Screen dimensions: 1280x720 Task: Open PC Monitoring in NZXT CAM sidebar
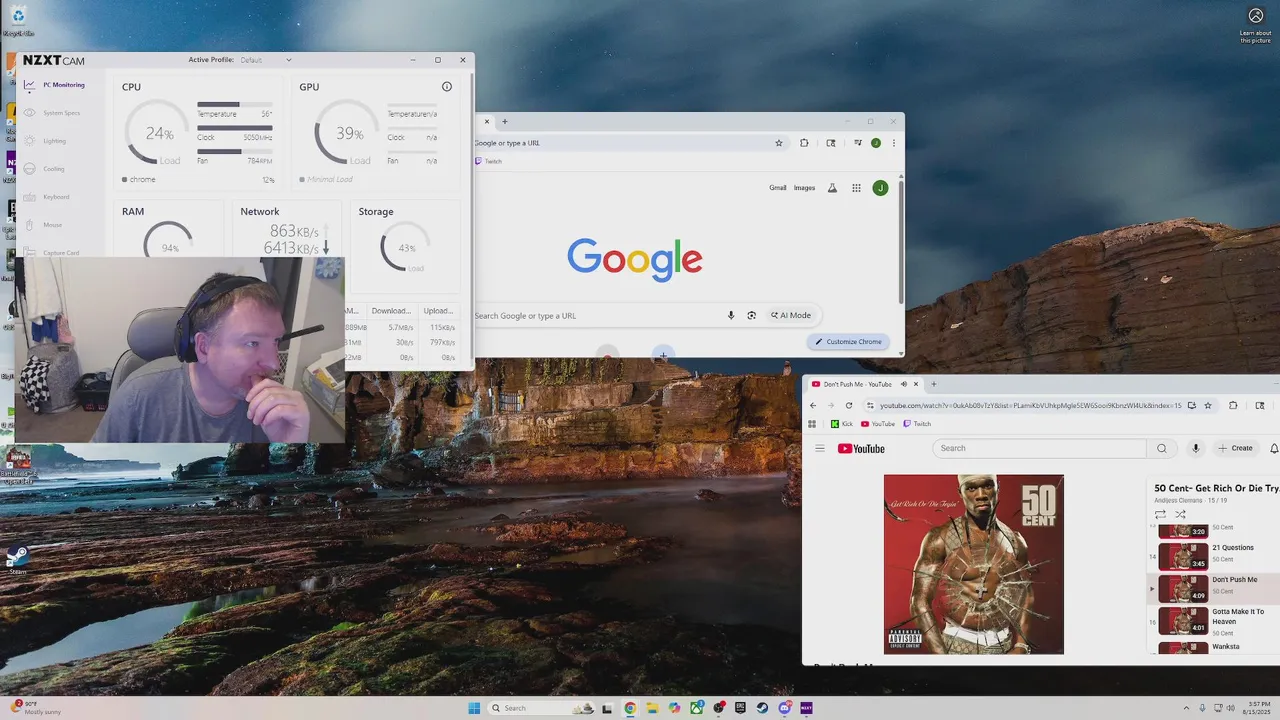point(54,85)
